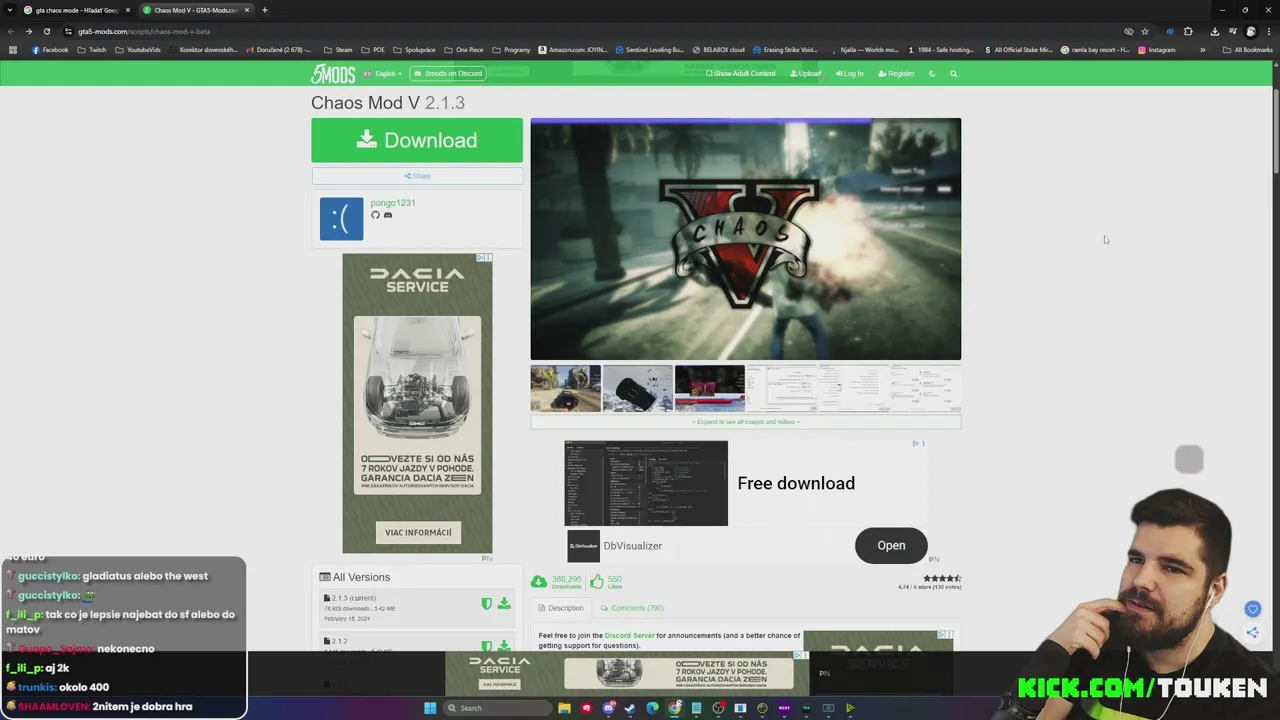
Task: Open Windows Start menu
Action: [430, 708]
